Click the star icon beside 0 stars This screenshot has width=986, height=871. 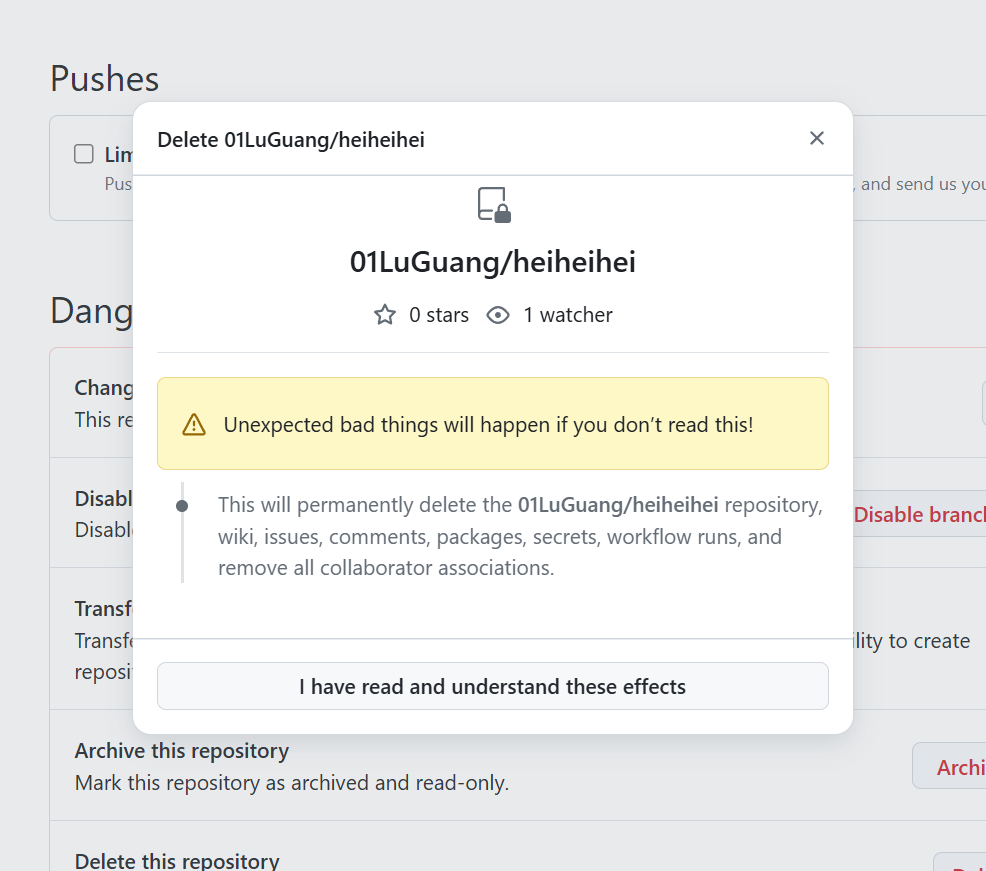(x=385, y=314)
